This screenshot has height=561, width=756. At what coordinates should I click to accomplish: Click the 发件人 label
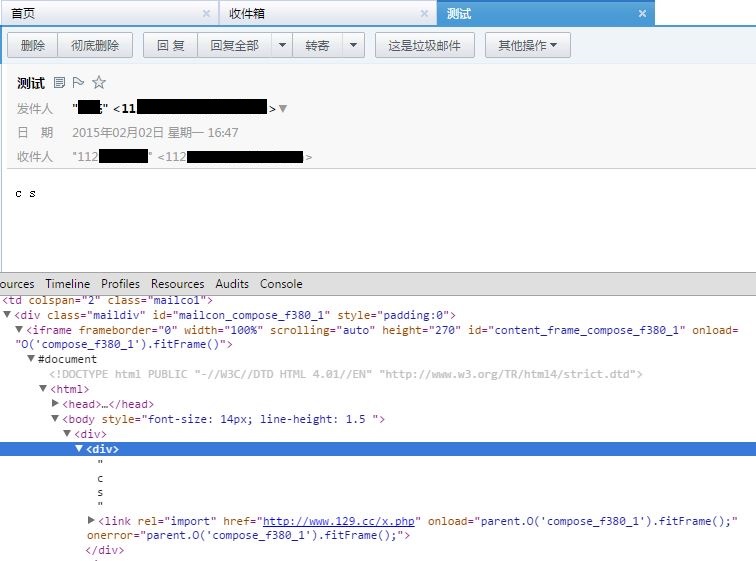click(x=35, y=108)
